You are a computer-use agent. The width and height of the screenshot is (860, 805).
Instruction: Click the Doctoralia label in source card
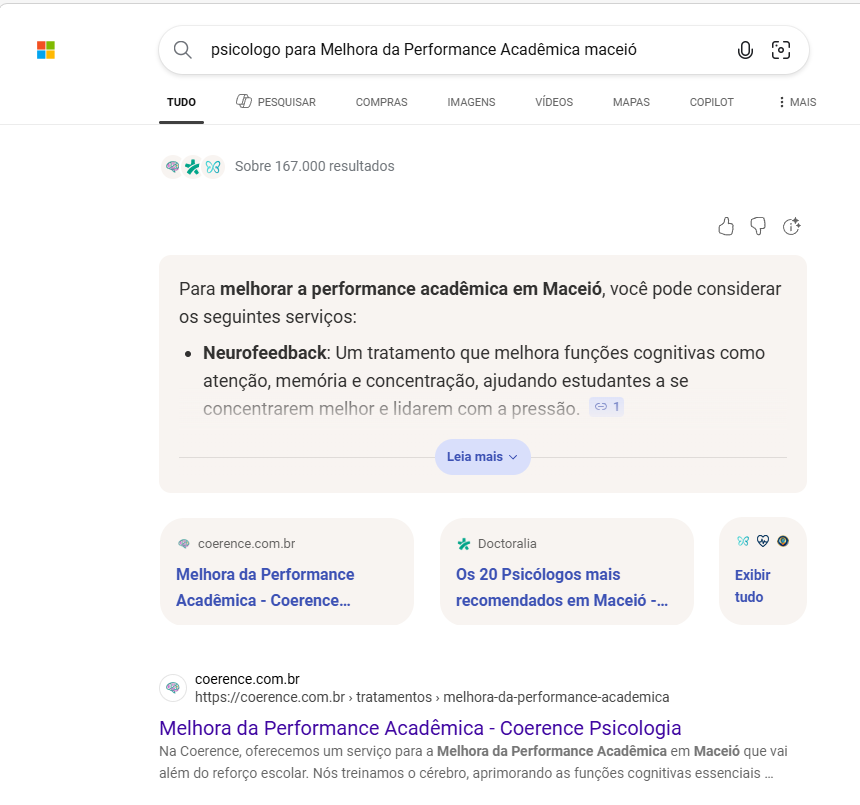click(x=507, y=543)
